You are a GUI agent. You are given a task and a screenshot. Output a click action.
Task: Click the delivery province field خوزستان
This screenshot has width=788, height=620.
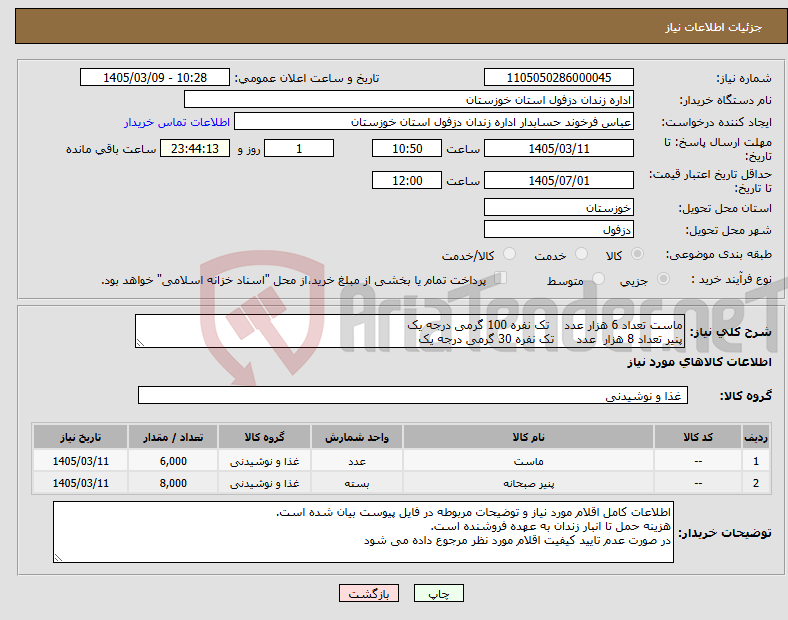coord(558,208)
